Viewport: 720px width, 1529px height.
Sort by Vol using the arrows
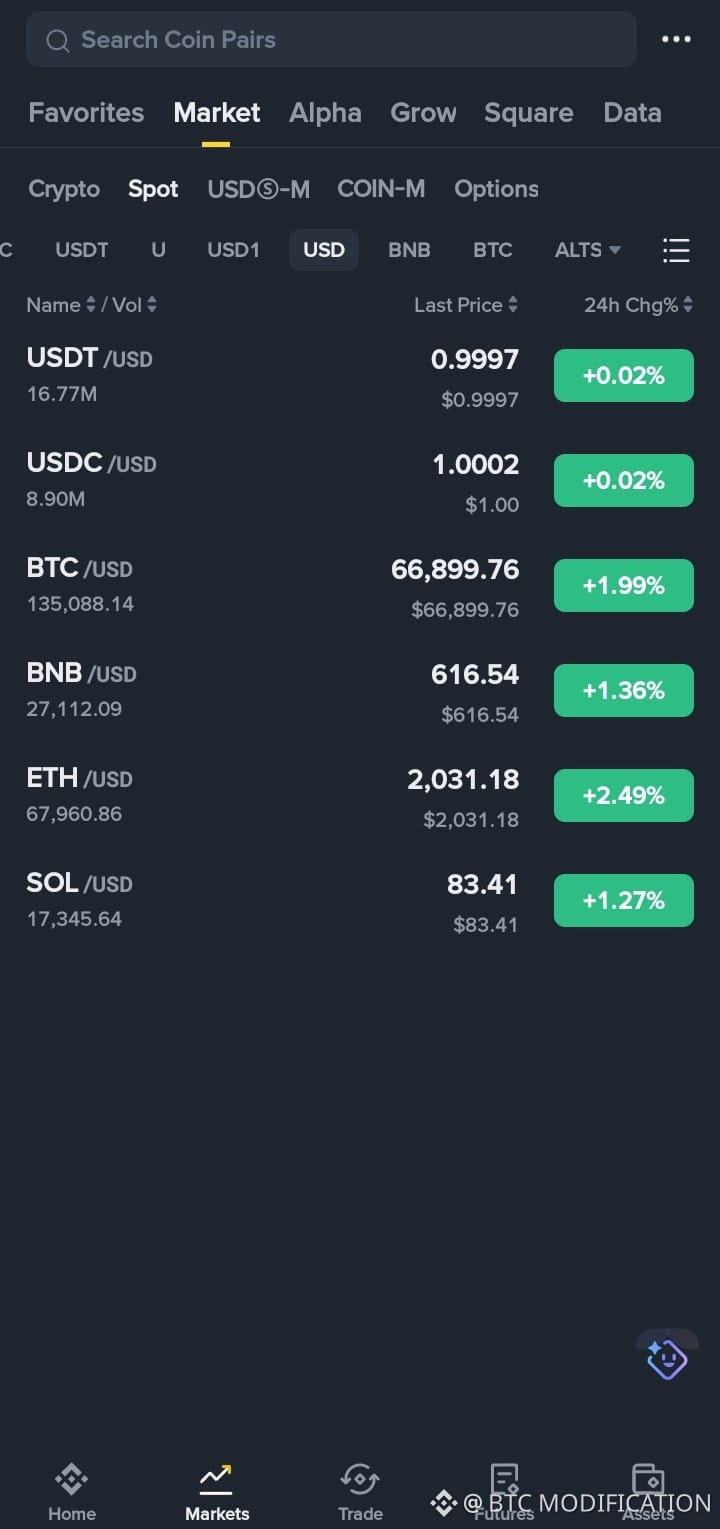pyautogui.click(x=152, y=305)
